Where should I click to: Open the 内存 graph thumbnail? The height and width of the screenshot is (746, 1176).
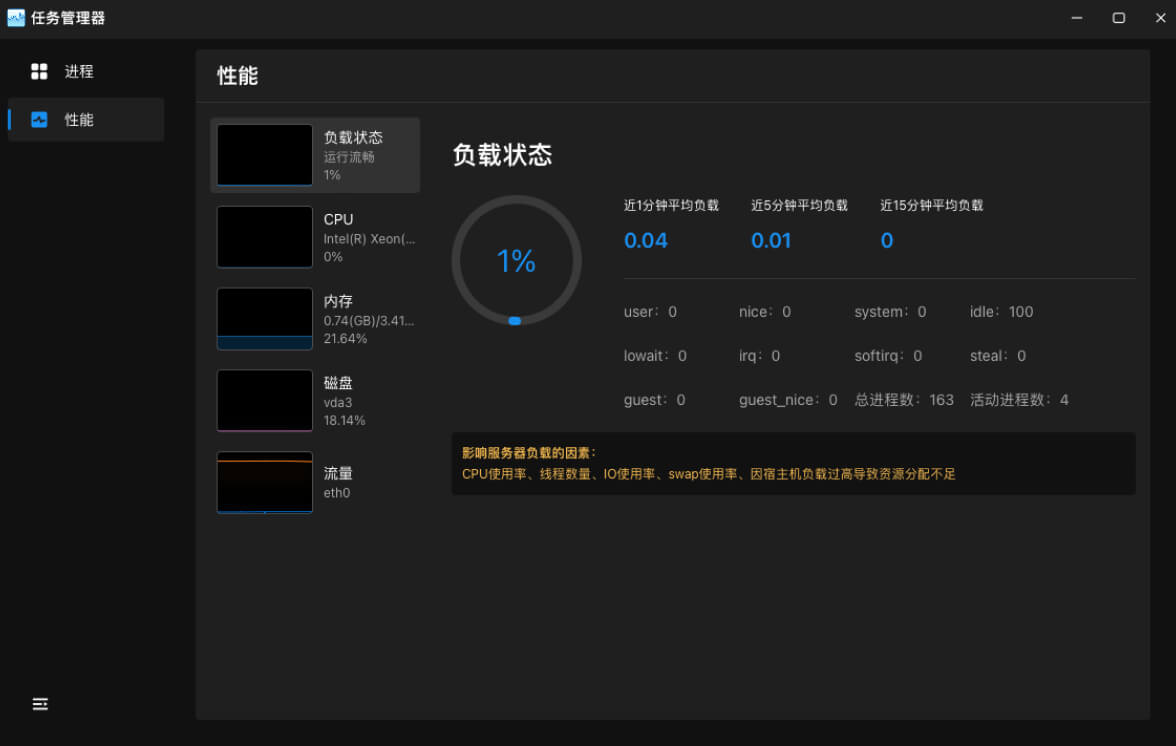tap(265, 319)
